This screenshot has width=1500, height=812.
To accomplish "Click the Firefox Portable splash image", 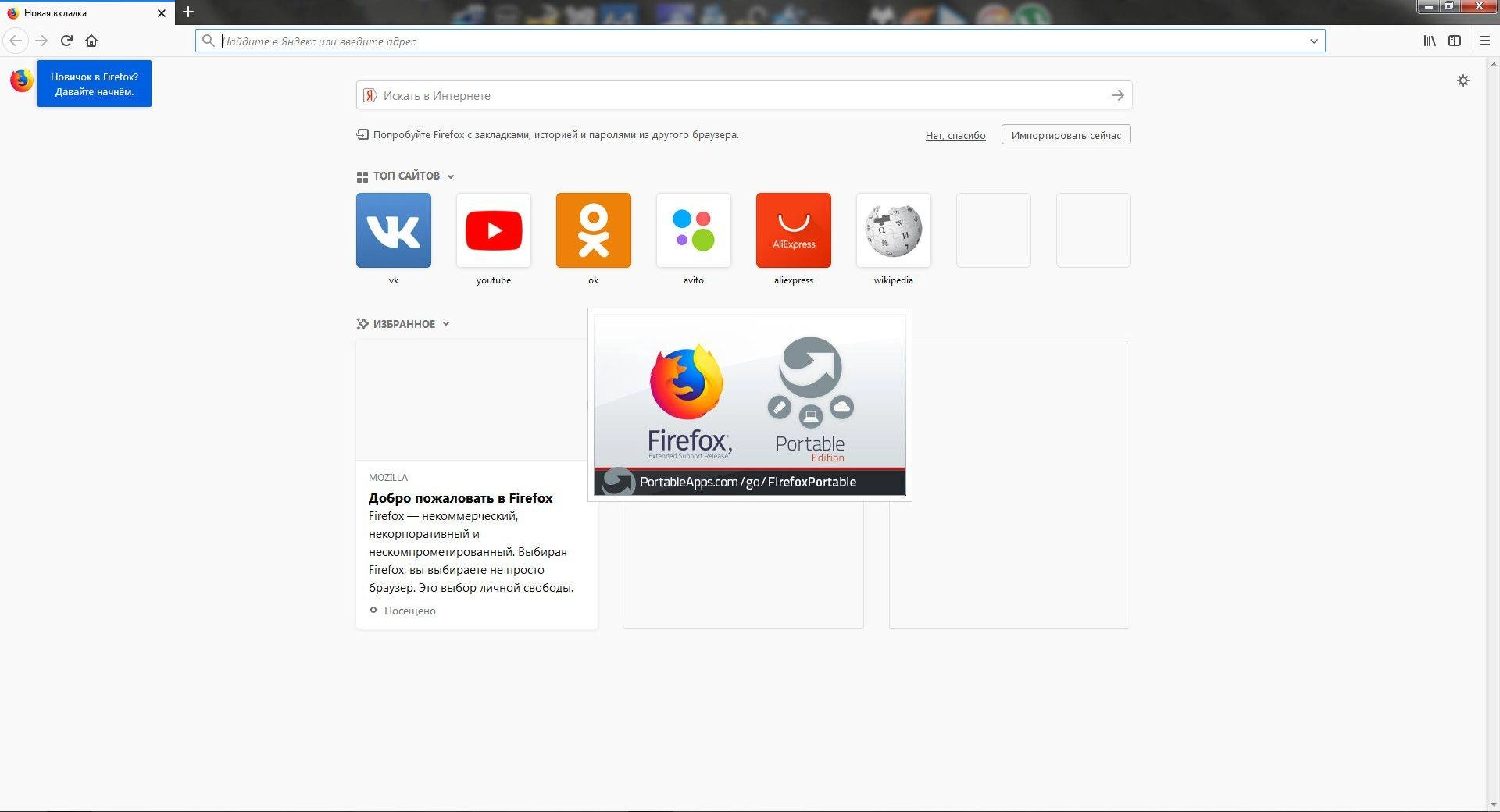I will (x=750, y=404).
